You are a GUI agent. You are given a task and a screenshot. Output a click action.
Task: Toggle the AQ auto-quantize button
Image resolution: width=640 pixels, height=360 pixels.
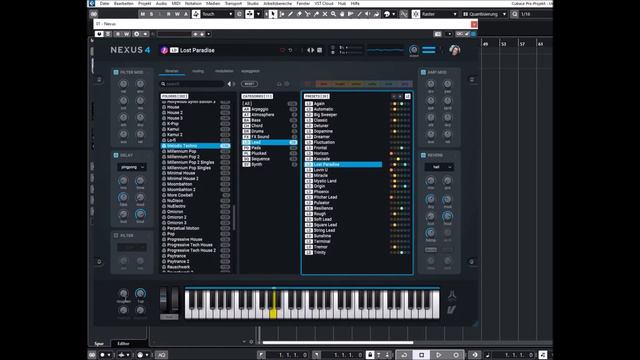point(162,355)
